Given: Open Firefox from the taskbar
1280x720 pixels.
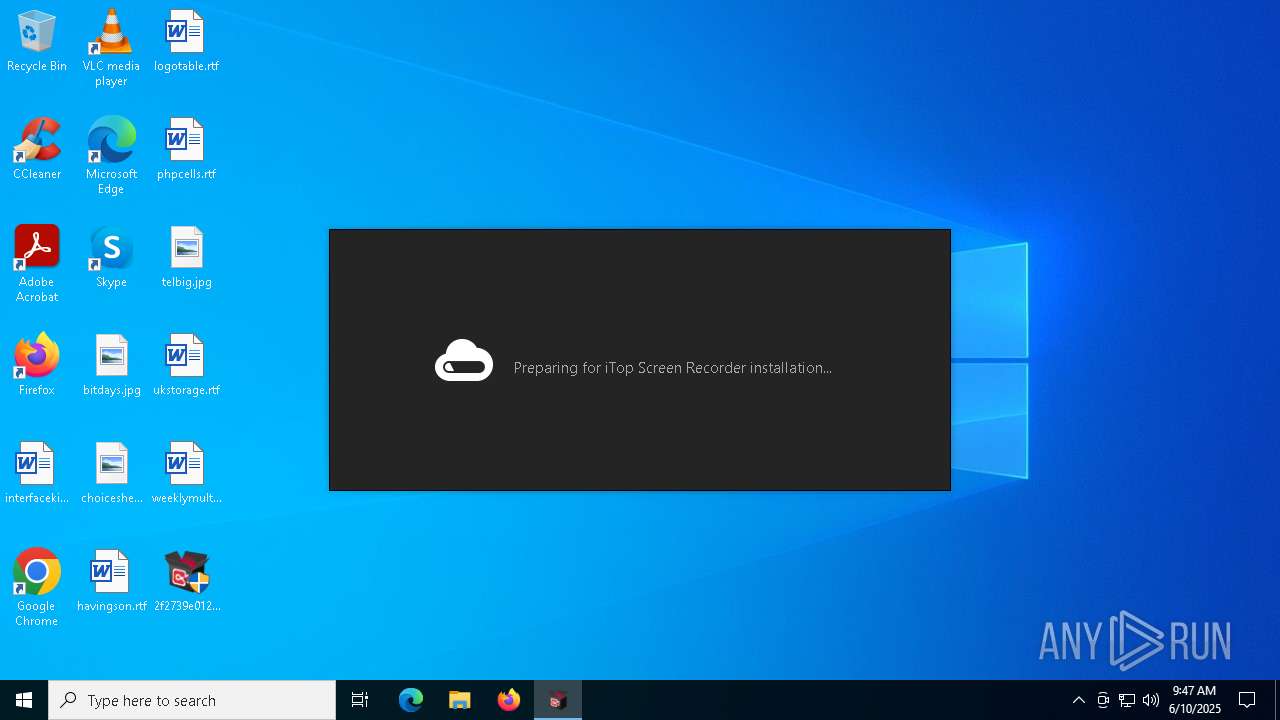Looking at the screenshot, I should 509,700.
